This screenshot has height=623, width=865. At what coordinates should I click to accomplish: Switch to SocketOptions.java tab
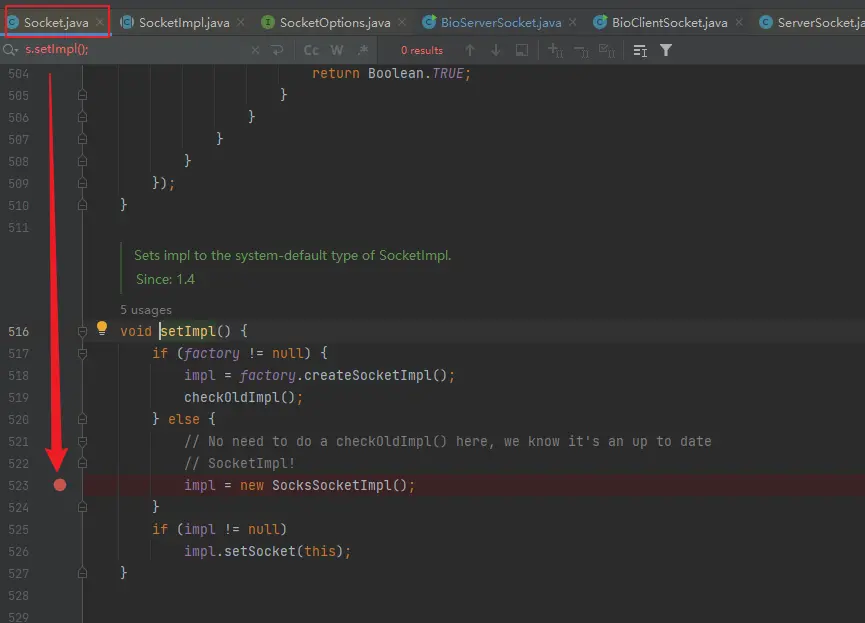(335, 23)
